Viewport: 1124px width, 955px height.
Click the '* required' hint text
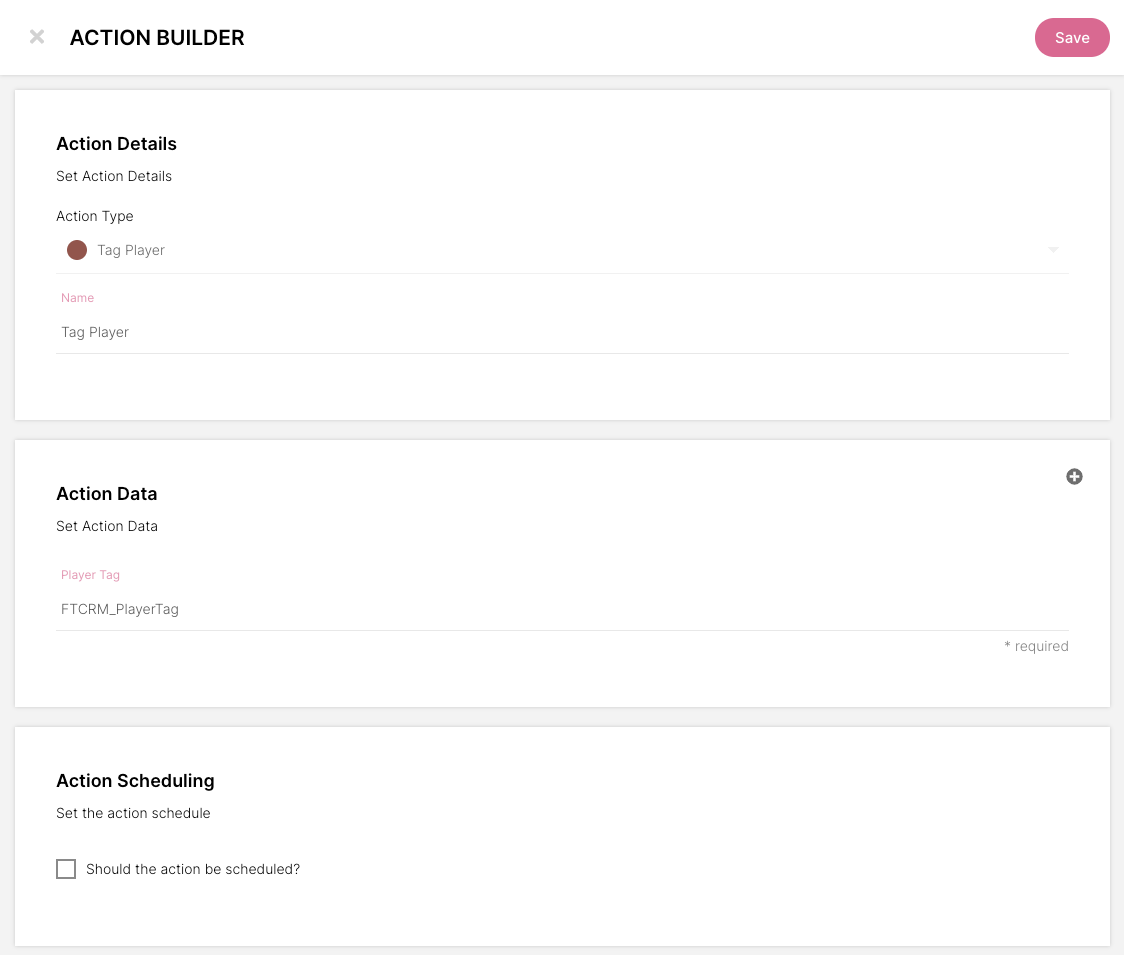pyautogui.click(x=1036, y=646)
